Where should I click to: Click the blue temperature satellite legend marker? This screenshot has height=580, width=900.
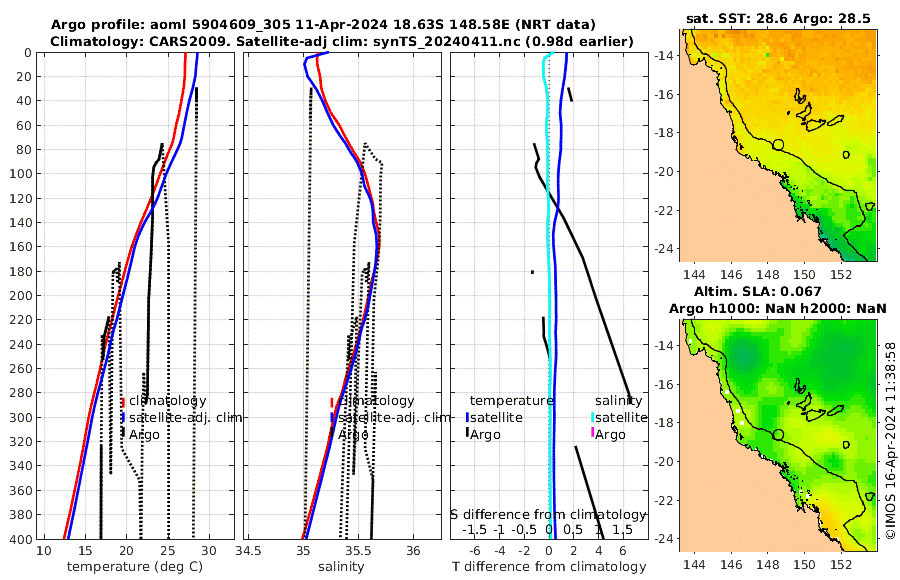468,417
